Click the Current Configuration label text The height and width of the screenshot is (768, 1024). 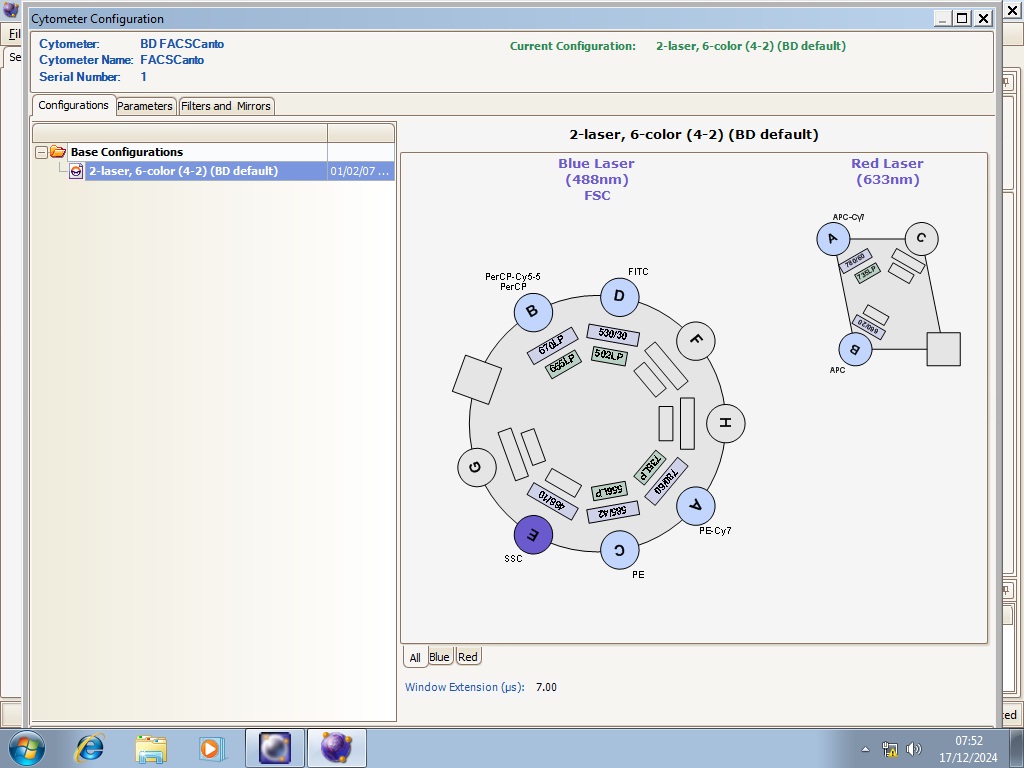[573, 46]
